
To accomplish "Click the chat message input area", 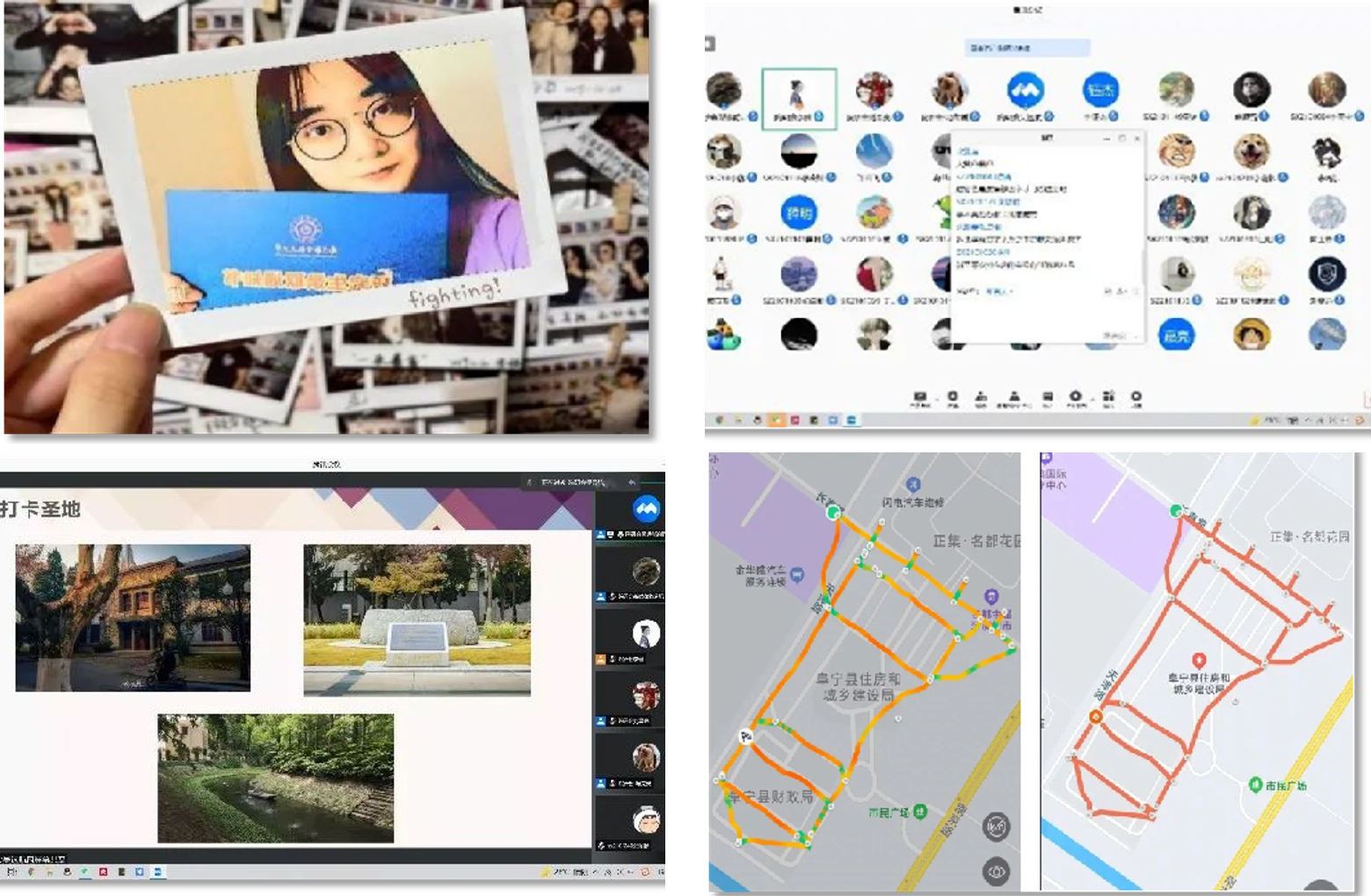I will tap(1046, 314).
